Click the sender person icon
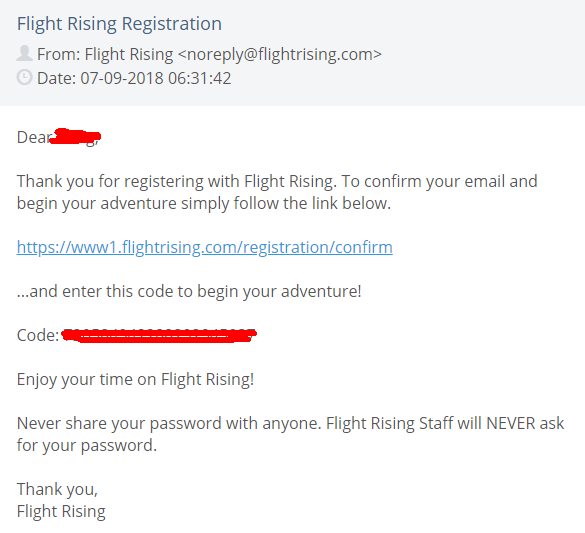Image resolution: width=585 pixels, height=533 pixels. pos(25,53)
